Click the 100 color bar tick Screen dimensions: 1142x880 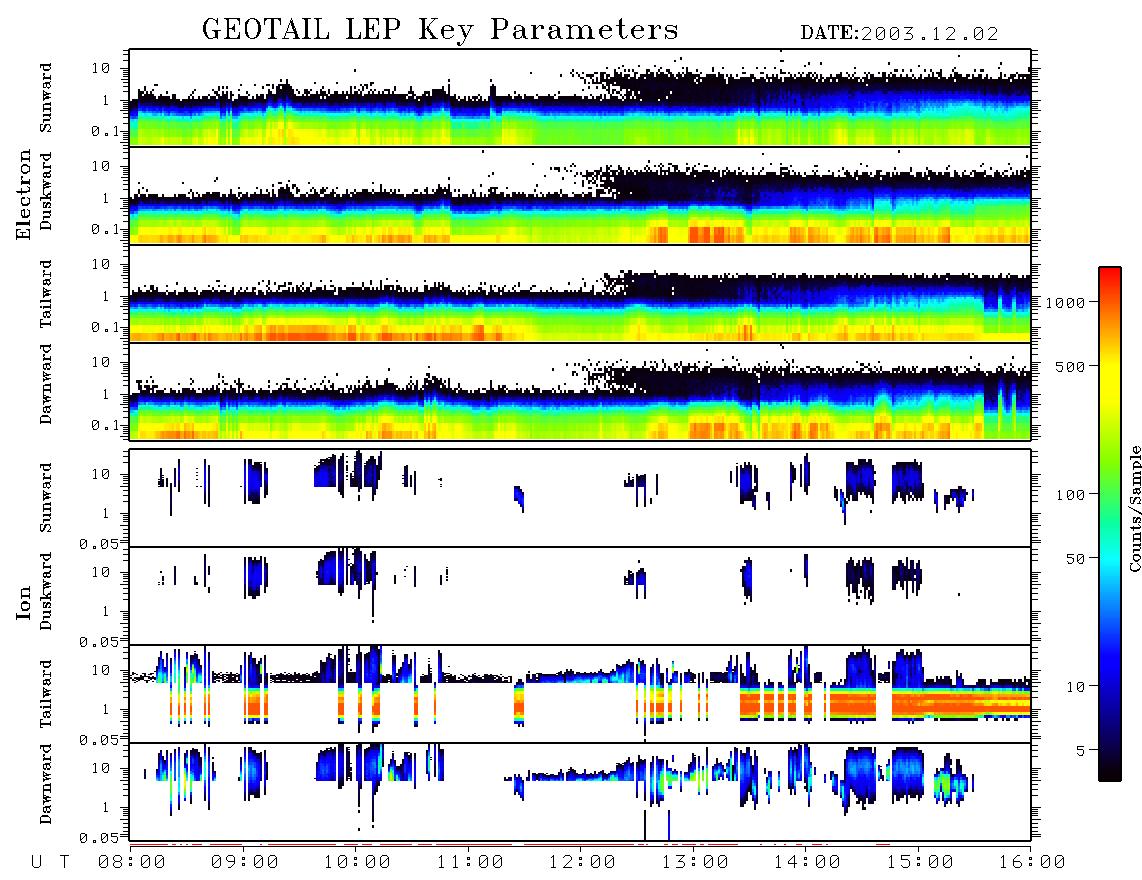click(1071, 495)
